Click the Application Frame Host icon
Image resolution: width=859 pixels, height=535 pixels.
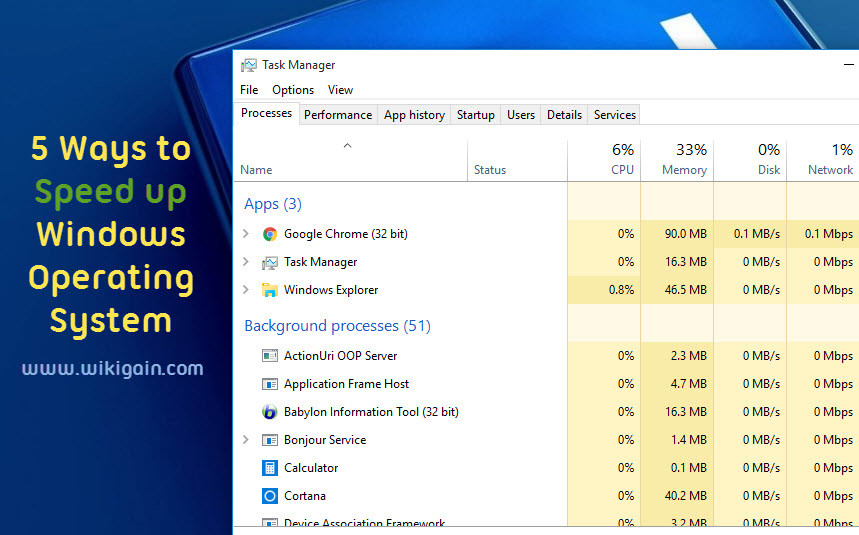pos(270,384)
